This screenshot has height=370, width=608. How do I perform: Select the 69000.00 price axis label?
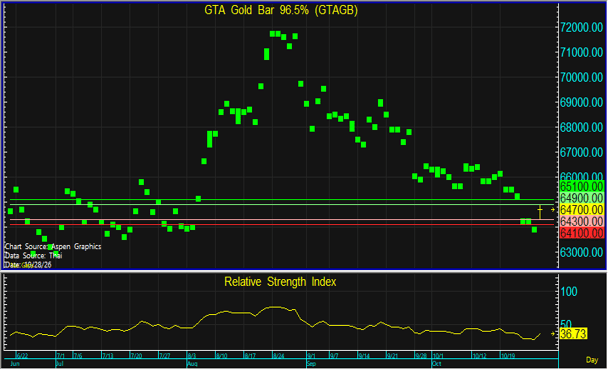tap(581, 102)
